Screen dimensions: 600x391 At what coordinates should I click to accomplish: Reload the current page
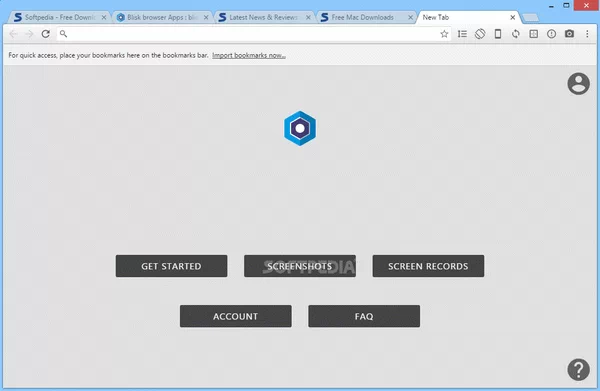click(46, 34)
